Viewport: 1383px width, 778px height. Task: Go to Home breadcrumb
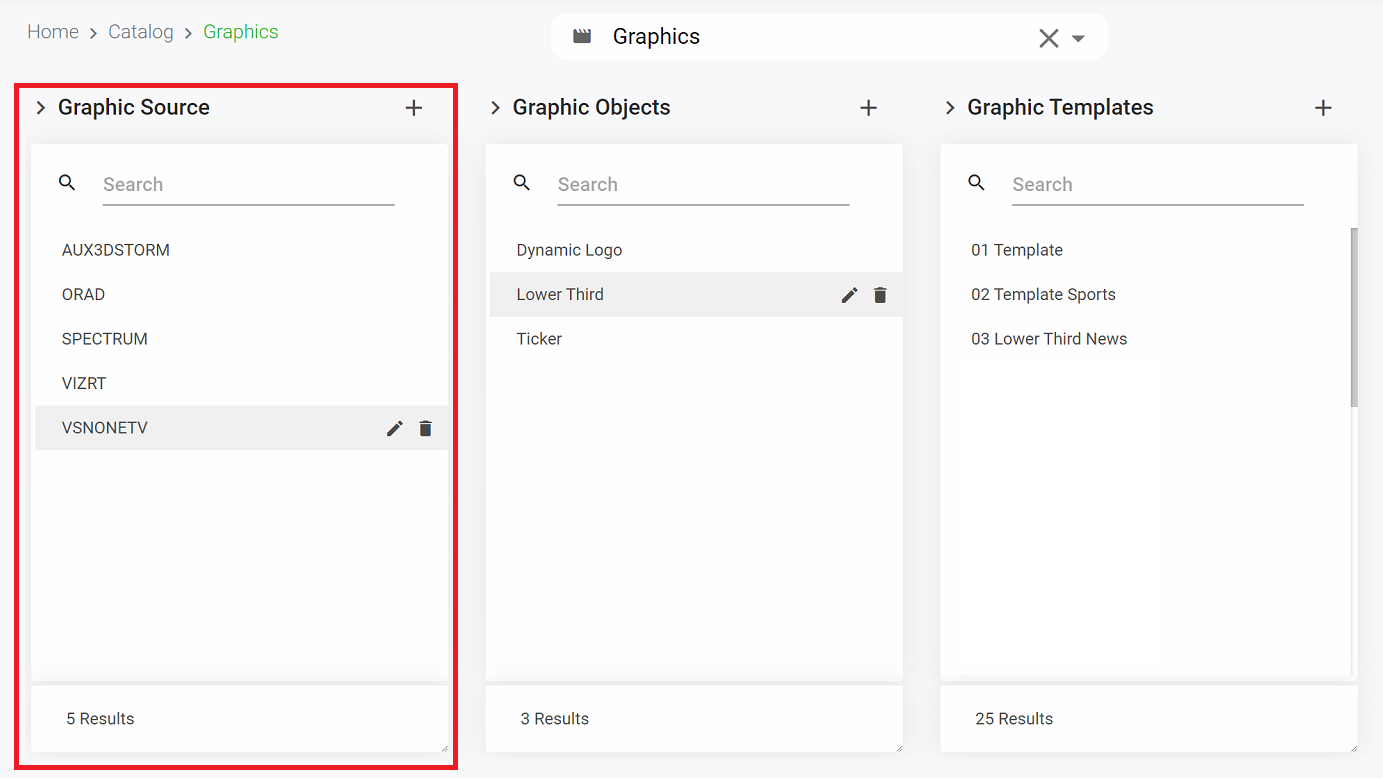tap(53, 32)
